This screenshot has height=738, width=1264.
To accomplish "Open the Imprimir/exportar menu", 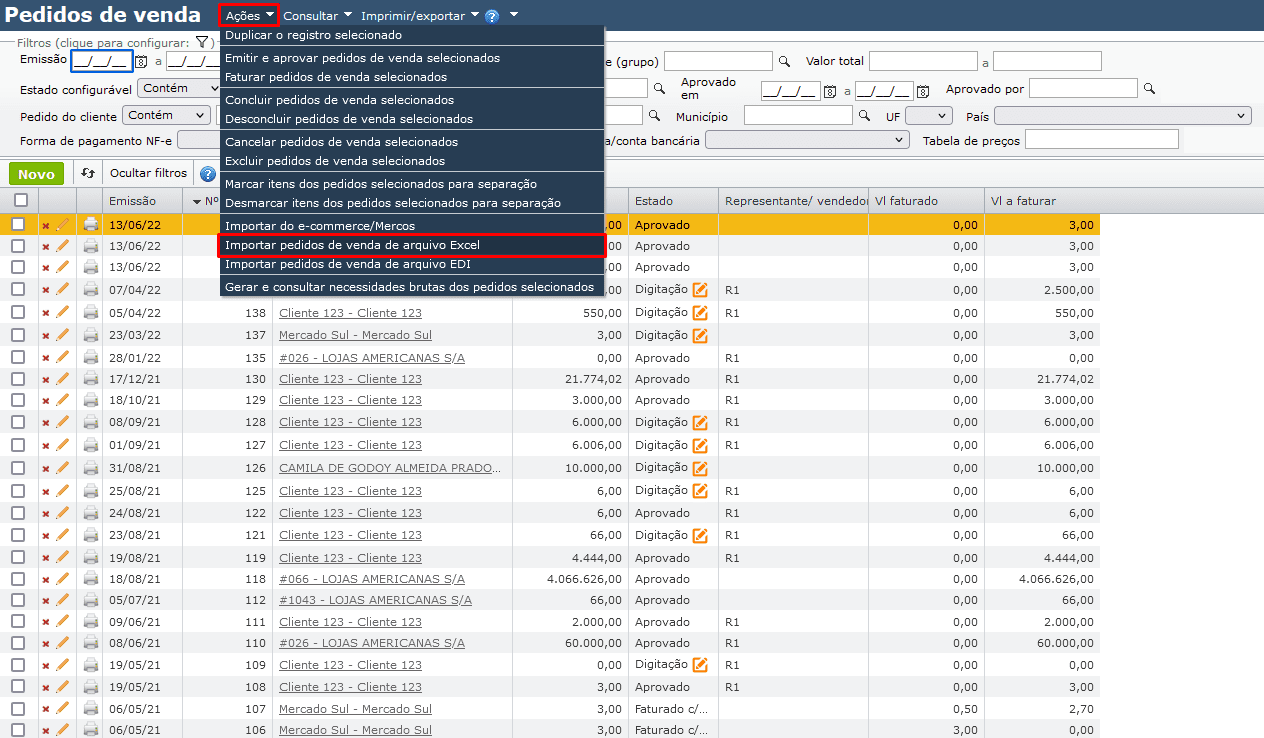I will (x=420, y=16).
